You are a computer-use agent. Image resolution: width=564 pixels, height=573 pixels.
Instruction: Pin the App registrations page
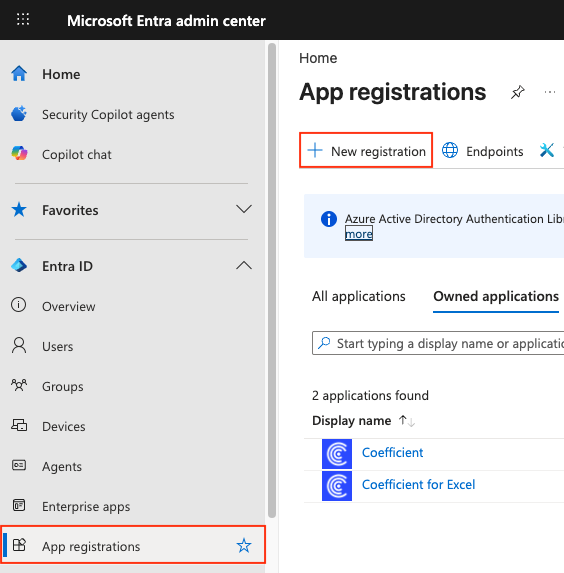point(518,92)
